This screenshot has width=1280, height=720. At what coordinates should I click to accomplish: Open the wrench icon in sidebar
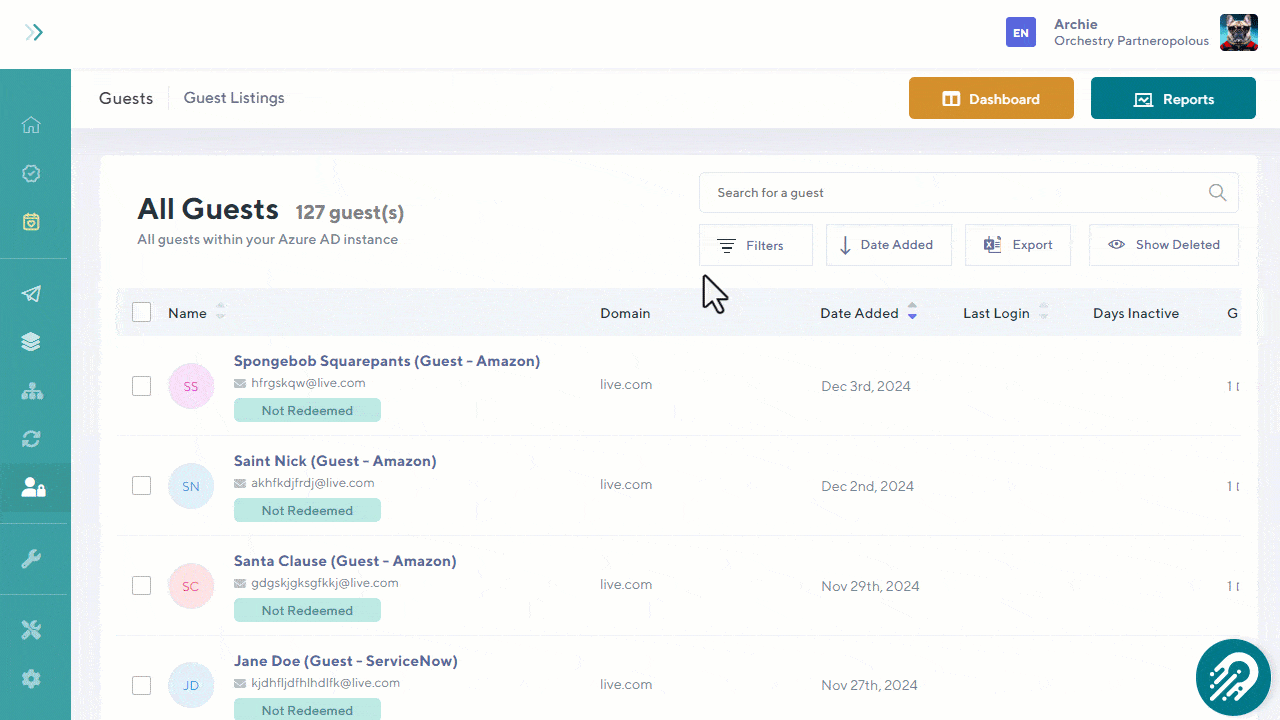click(x=31, y=559)
